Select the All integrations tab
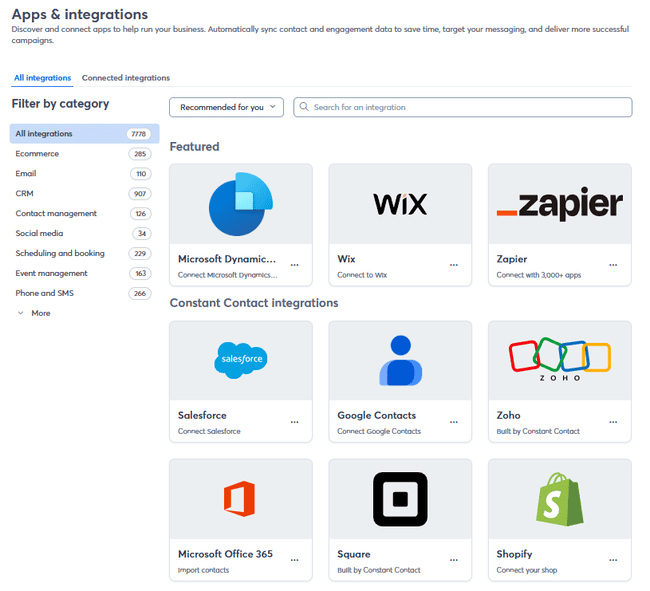The width and height of the screenshot is (650, 591). 42,78
